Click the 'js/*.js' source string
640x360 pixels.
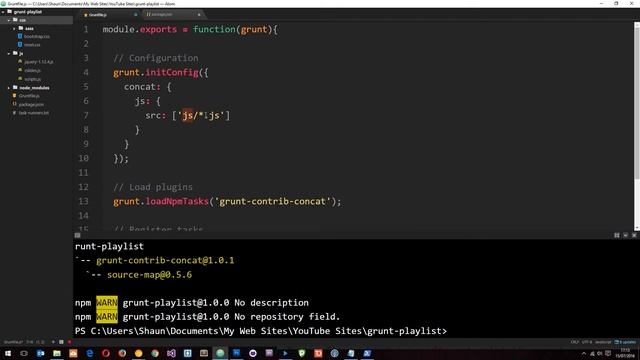[201, 116]
